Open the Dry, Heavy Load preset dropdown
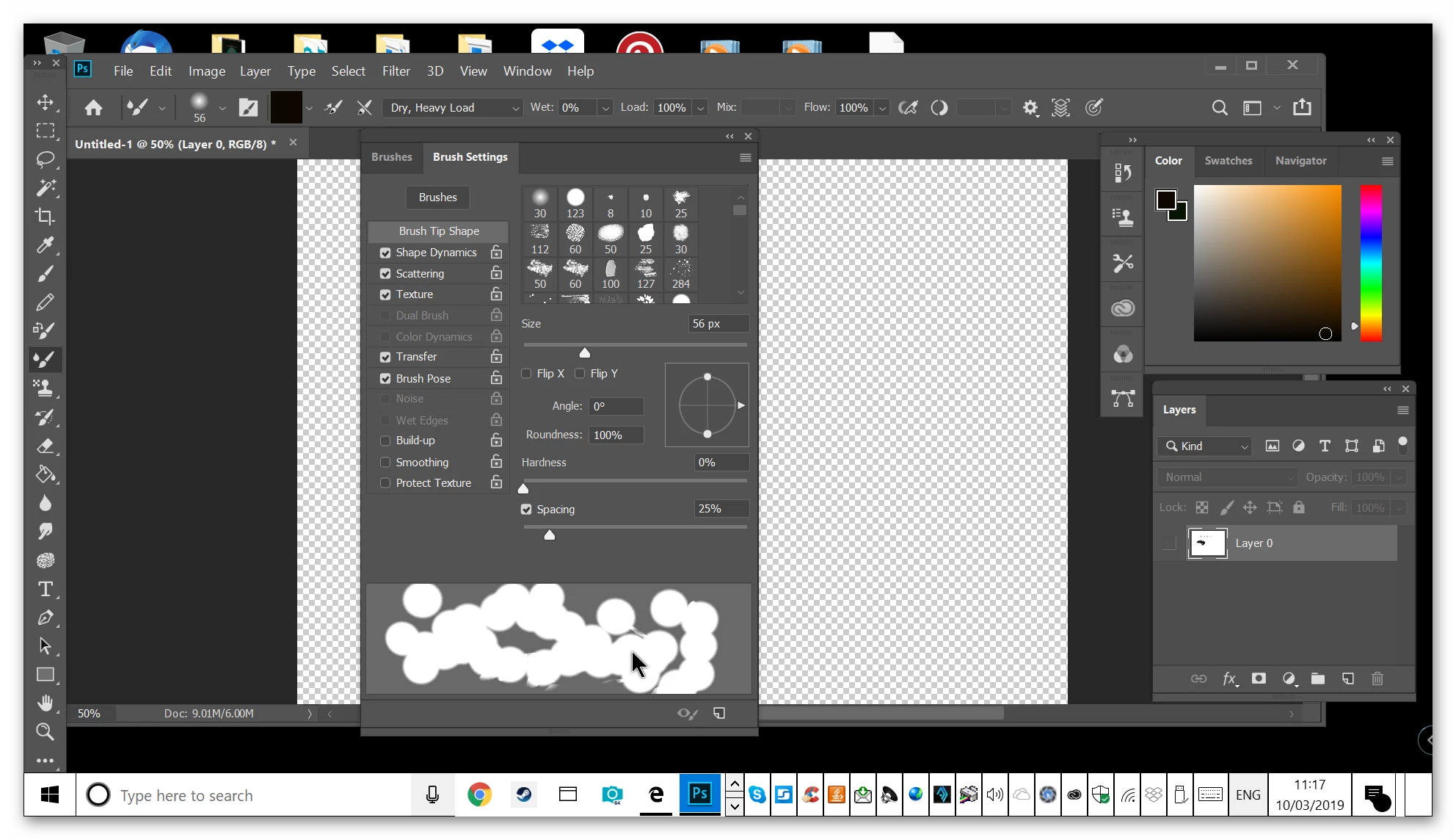The height and width of the screenshot is (840, 1456). pos(453,108)
